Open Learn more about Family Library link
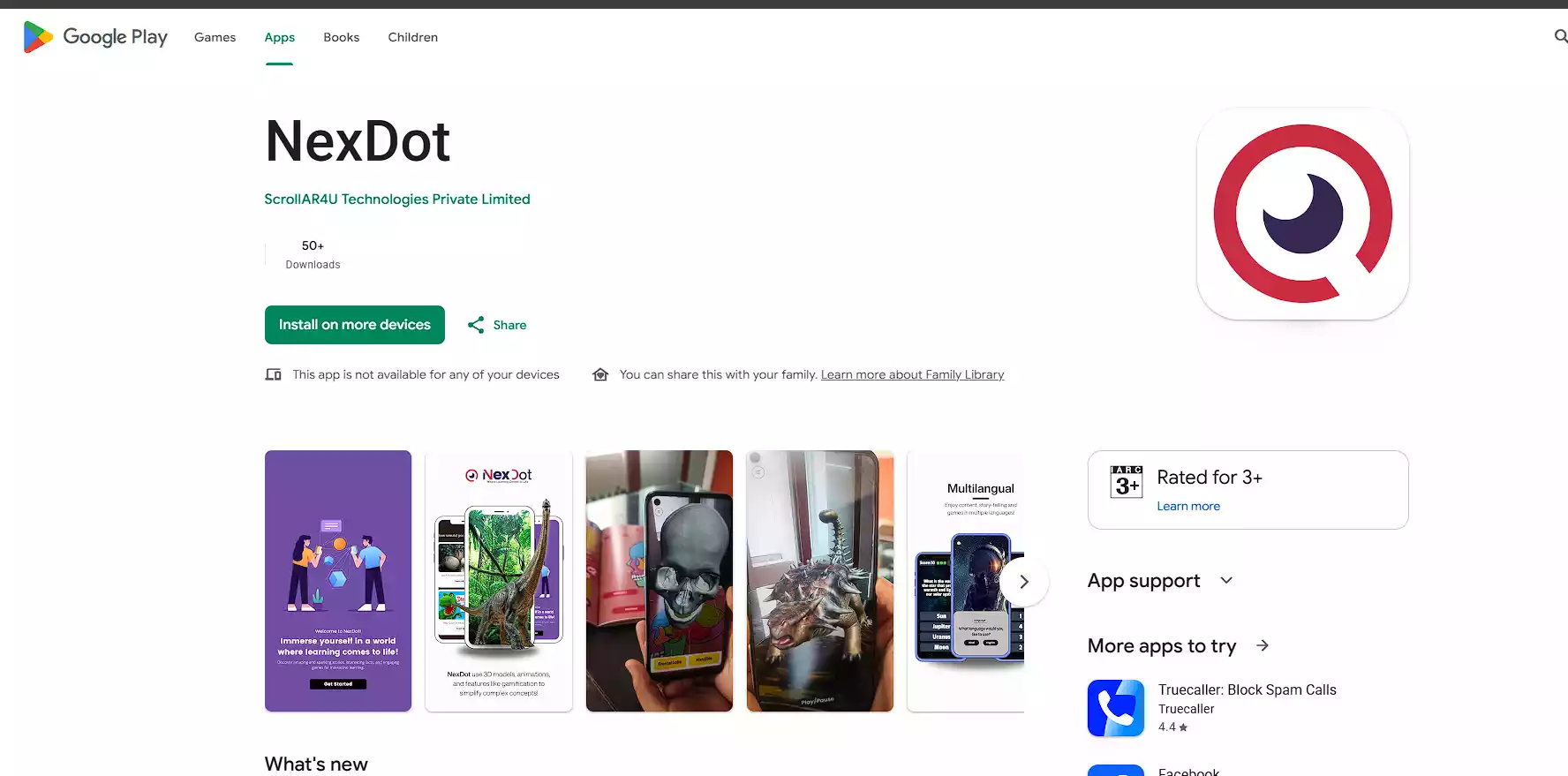Image resolution: width=1568 pixels, height=776 pixels. [912, 374]
